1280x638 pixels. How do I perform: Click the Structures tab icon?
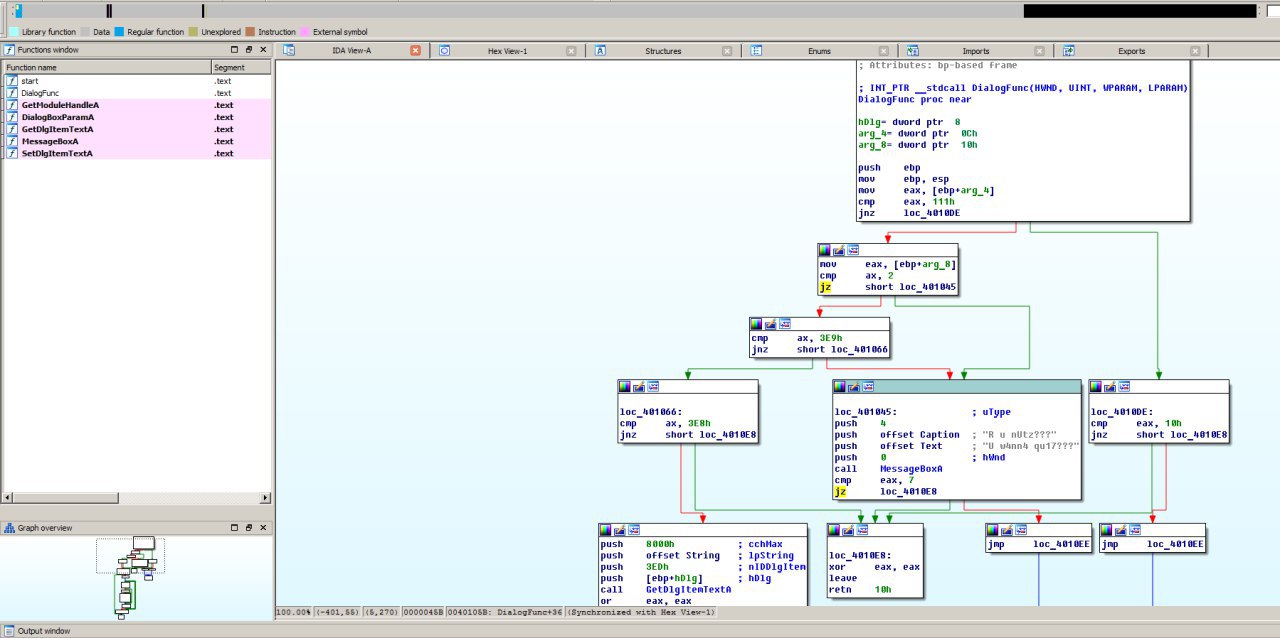(x=601, y=50)
